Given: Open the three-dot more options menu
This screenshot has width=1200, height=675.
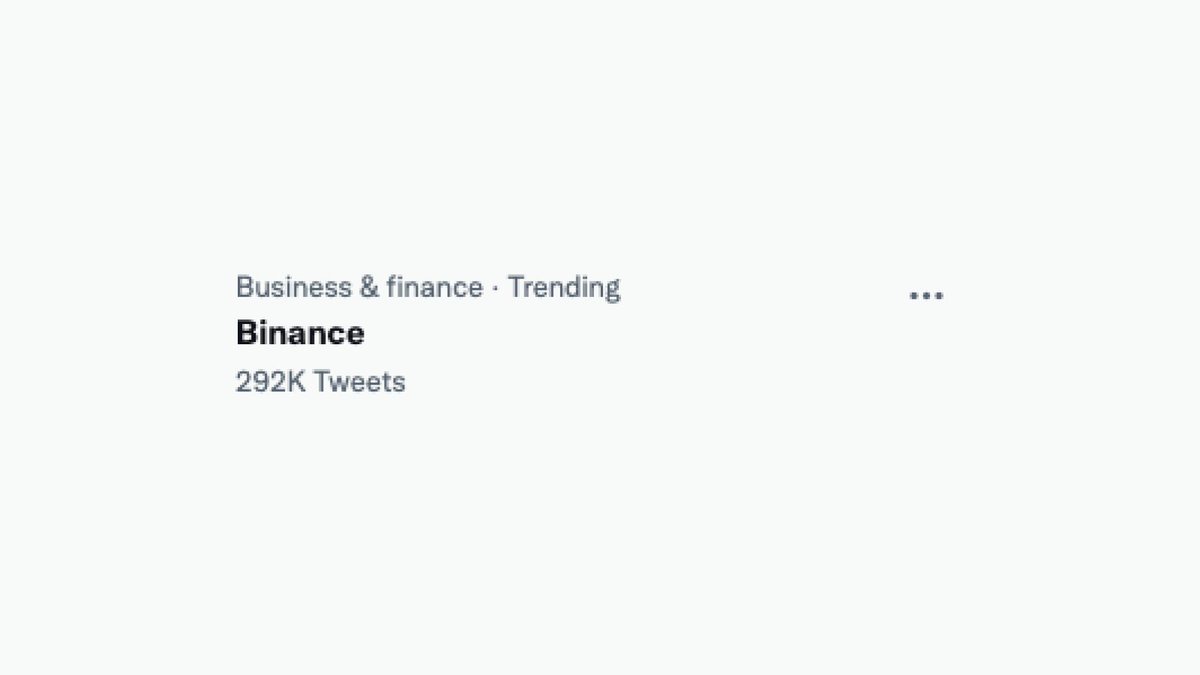Looking at the screenshot, I should click(x=926, y=295).
